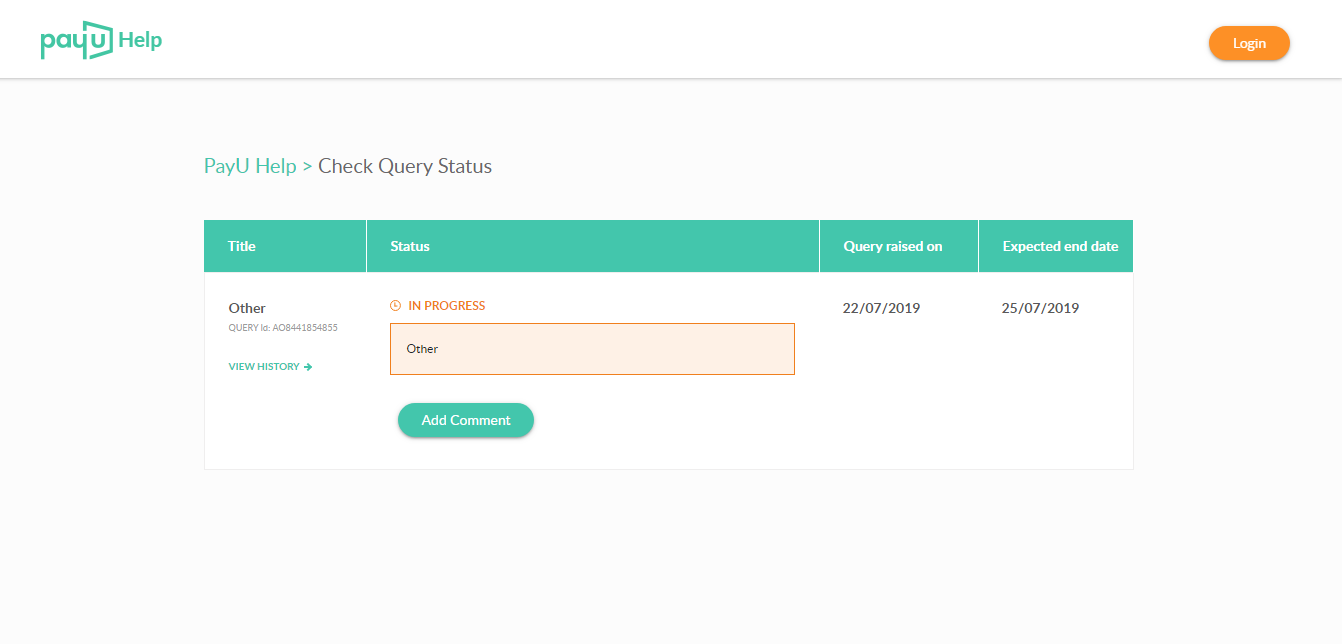
Task: Open the View History link
Action: [x=264, y=367]
